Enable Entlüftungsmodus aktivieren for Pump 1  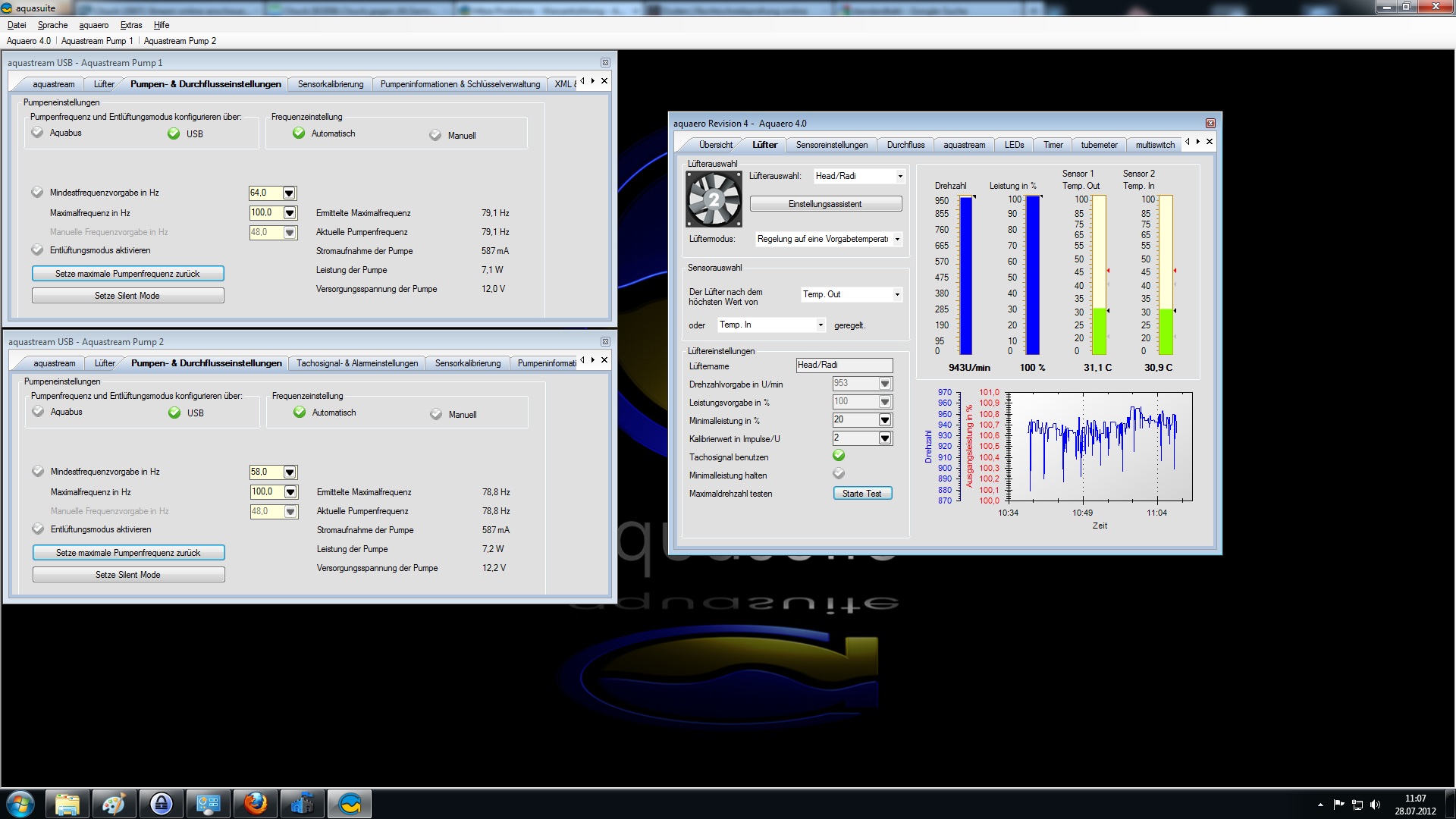(x=38, y=250)
